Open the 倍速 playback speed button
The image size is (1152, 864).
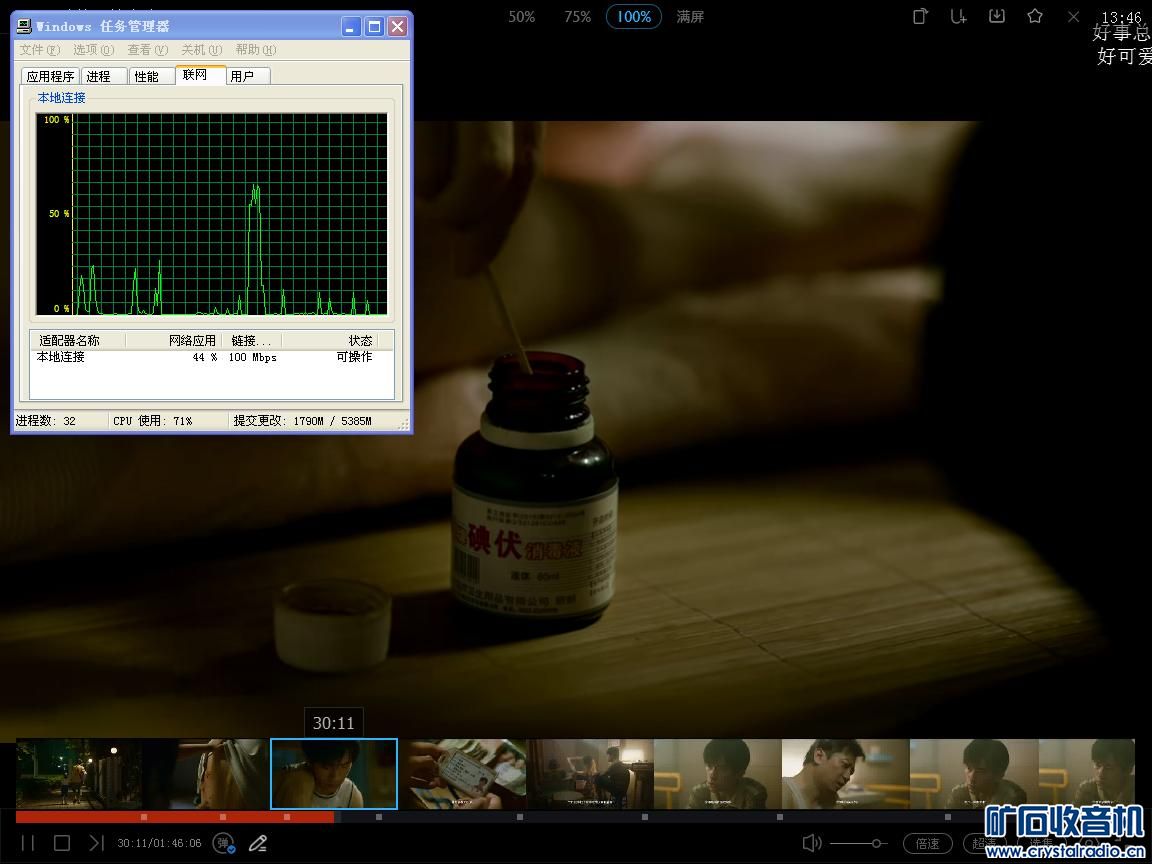pyautogui.click(x=927, y=843)
